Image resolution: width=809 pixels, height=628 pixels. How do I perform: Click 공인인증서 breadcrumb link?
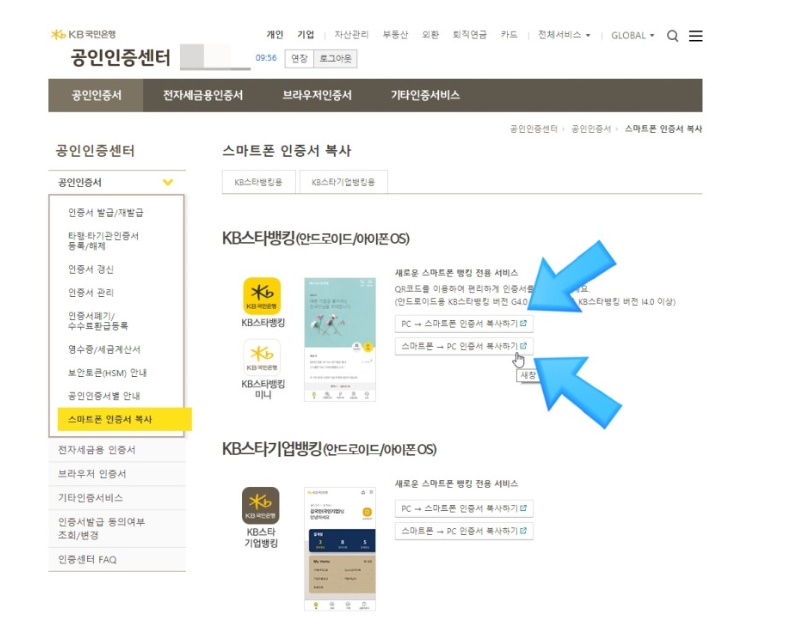click(591, 128)
